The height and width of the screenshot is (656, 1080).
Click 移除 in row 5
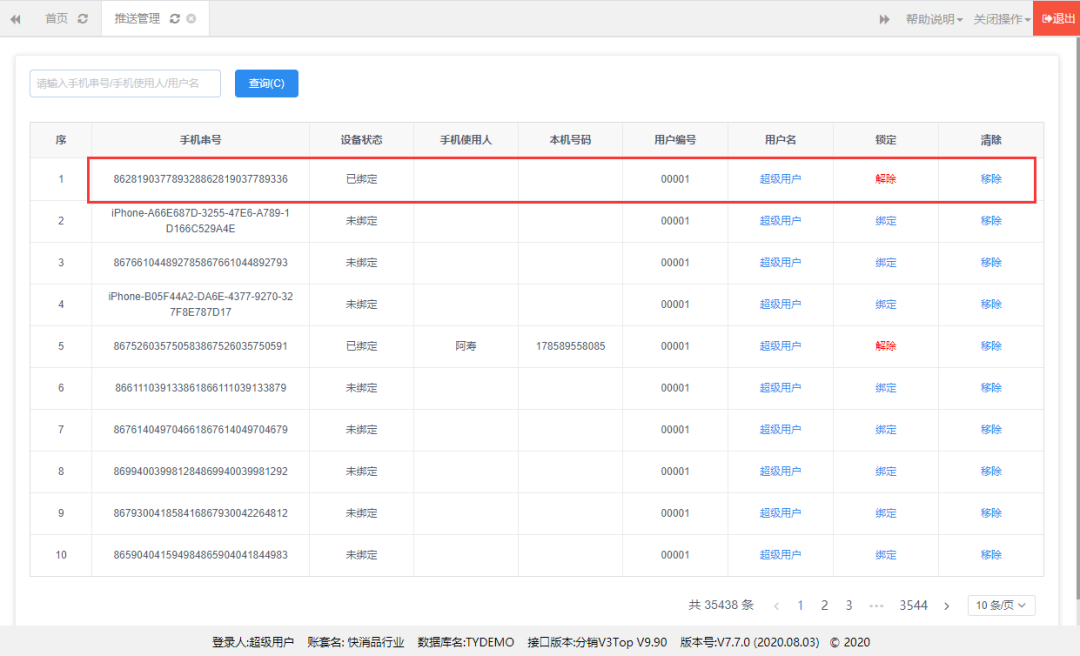991,346
